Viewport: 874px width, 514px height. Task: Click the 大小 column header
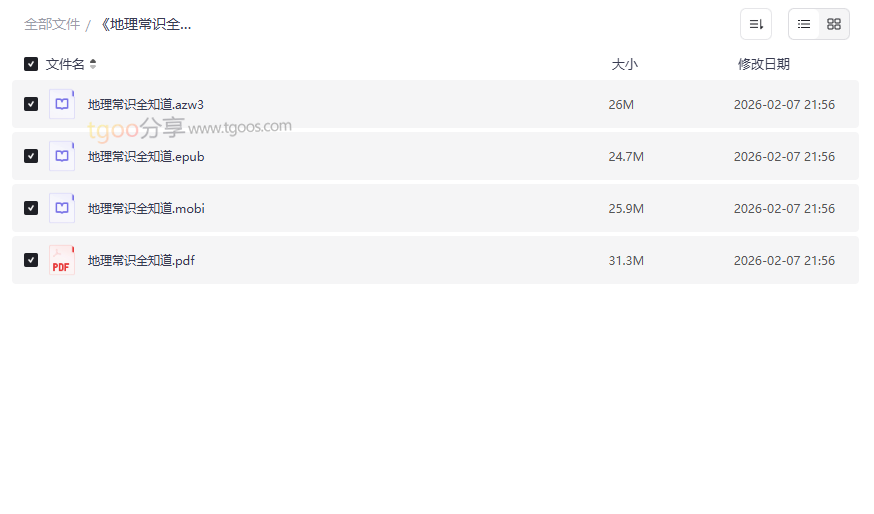pyautogui.click(x=624, y=64)
